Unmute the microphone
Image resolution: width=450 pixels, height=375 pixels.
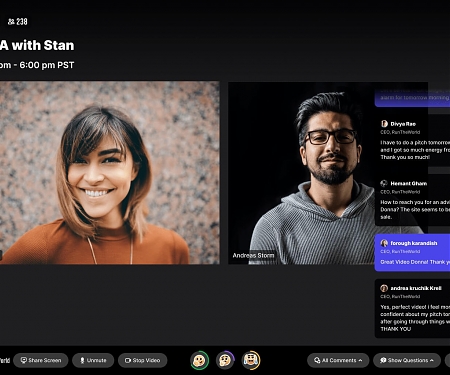93,360
